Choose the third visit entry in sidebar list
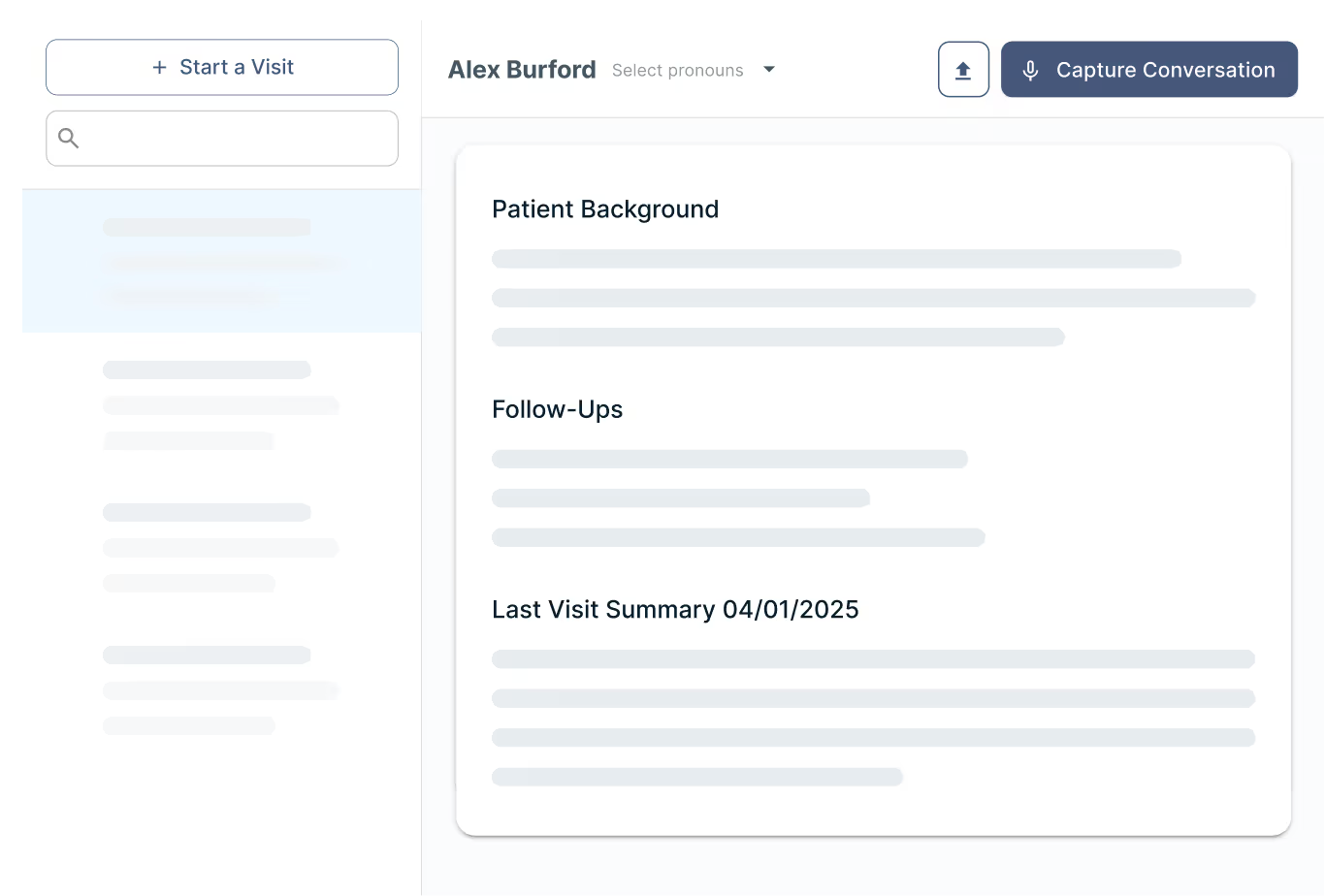This screenshot has height=896, width=1325. [221, 547]
